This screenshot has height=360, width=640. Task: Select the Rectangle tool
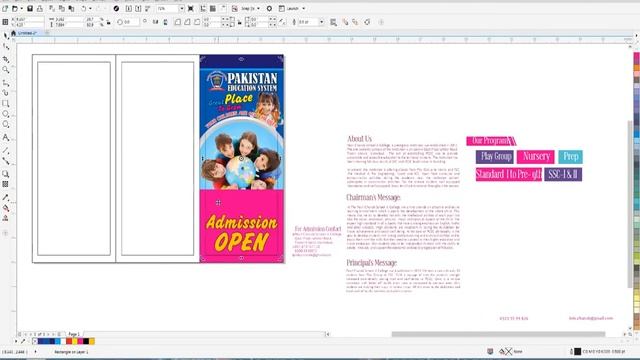pos(6,104)
